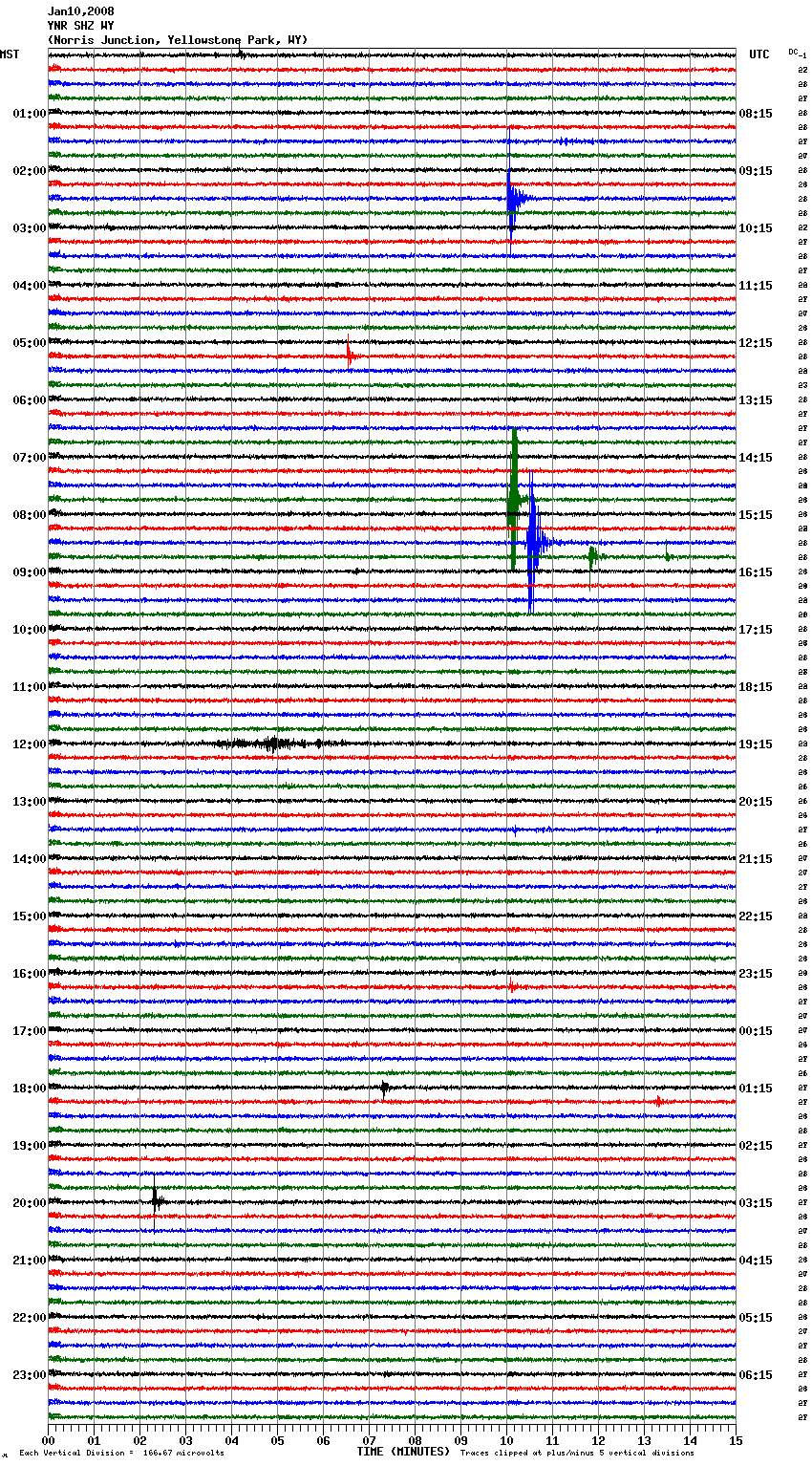The height and width of the screenshot is (1466, 812).
Task: Click the 06:15 UTC time label
Action: click(x=756, y=1375)
